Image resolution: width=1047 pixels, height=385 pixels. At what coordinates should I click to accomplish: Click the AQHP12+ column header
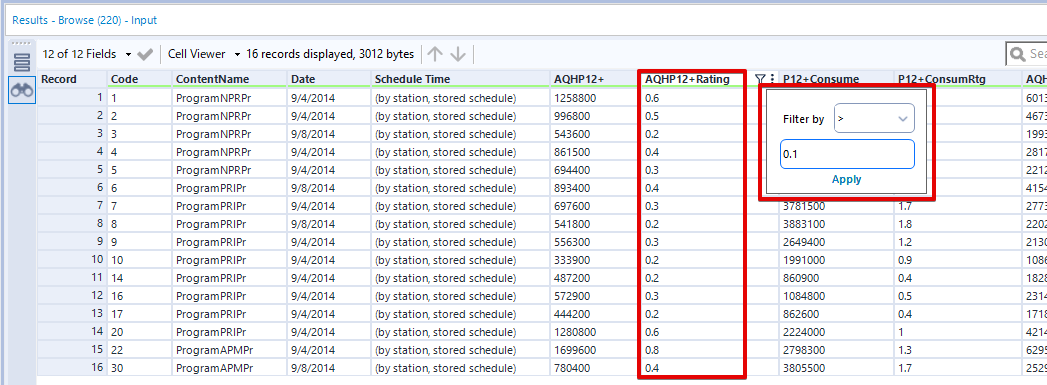click(594, 79)
